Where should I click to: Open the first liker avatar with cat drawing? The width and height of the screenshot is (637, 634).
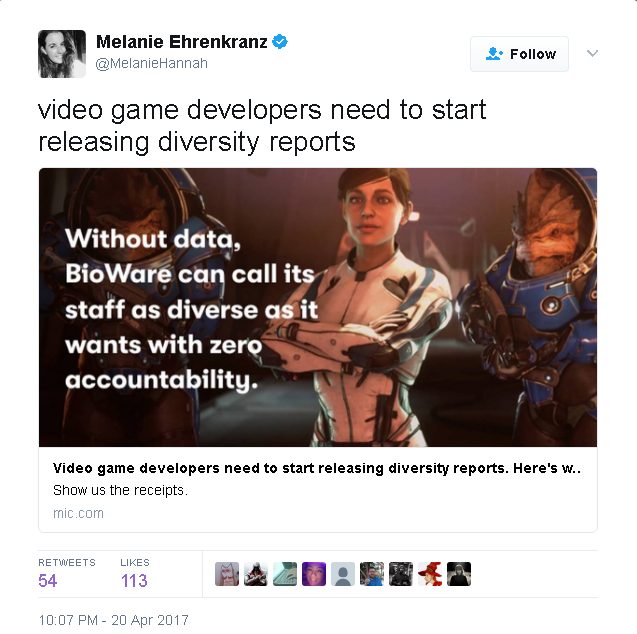point(227,574)
